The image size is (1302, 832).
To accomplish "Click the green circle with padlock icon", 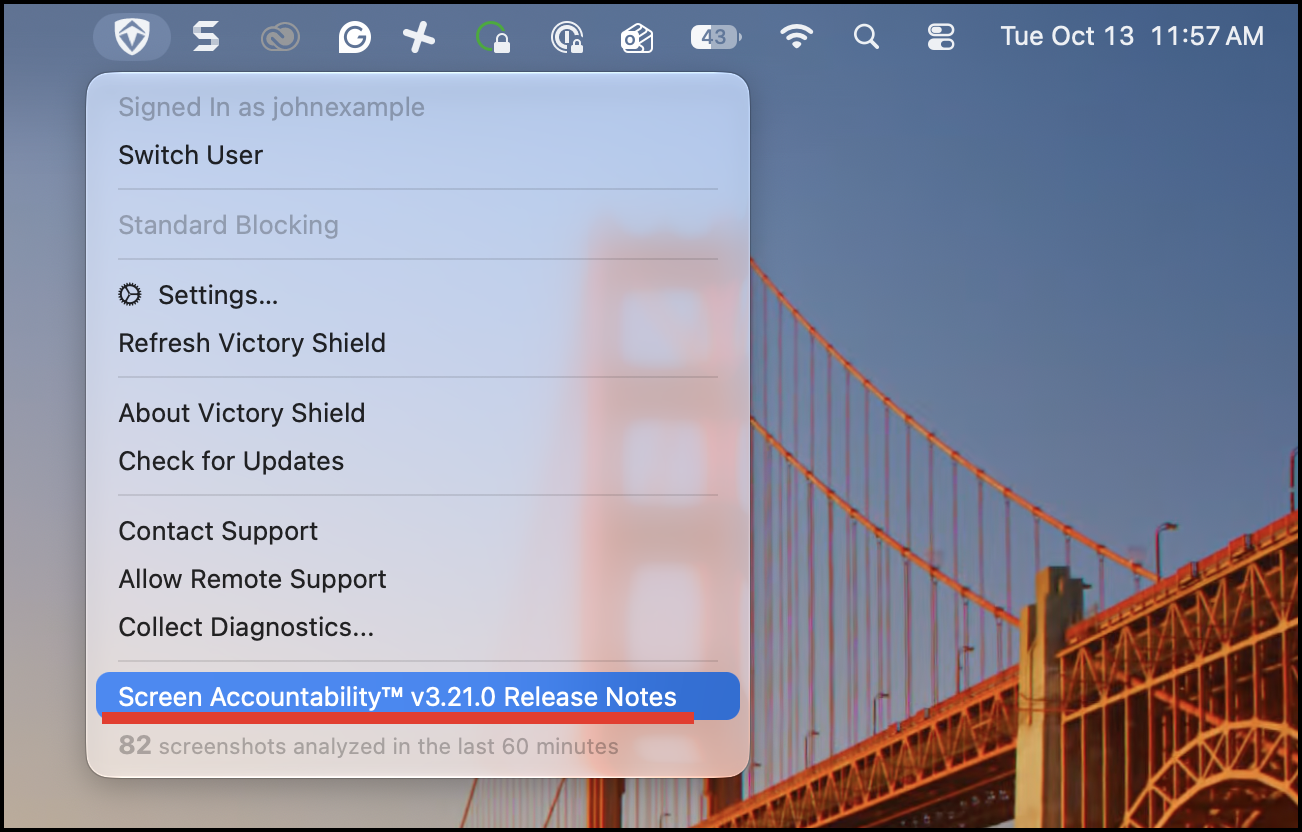I will click(x=494, y=38).
